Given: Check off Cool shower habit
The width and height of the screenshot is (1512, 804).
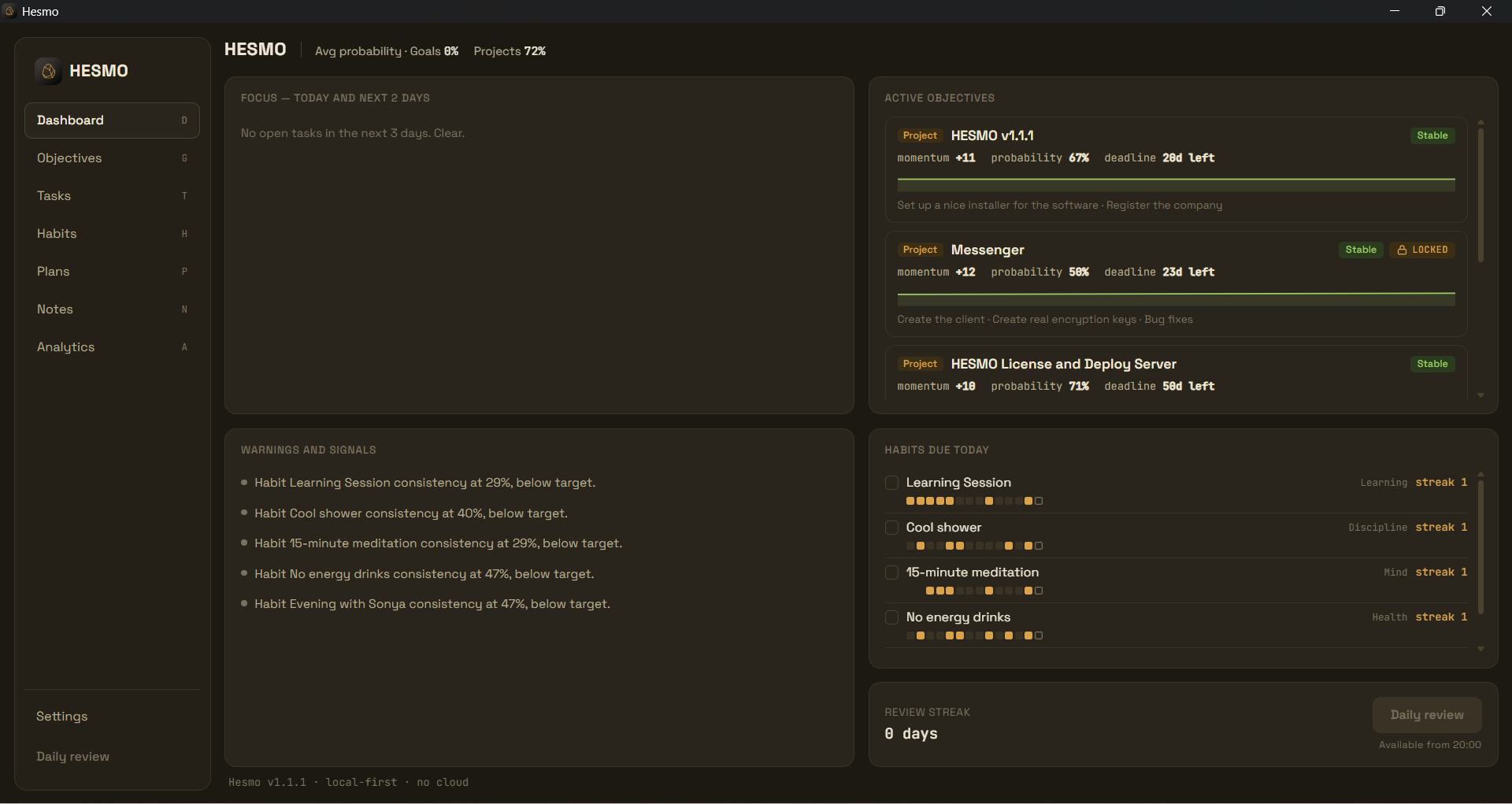Looking at the screenshot, I should pyautogui.click(x=891, y=528).
